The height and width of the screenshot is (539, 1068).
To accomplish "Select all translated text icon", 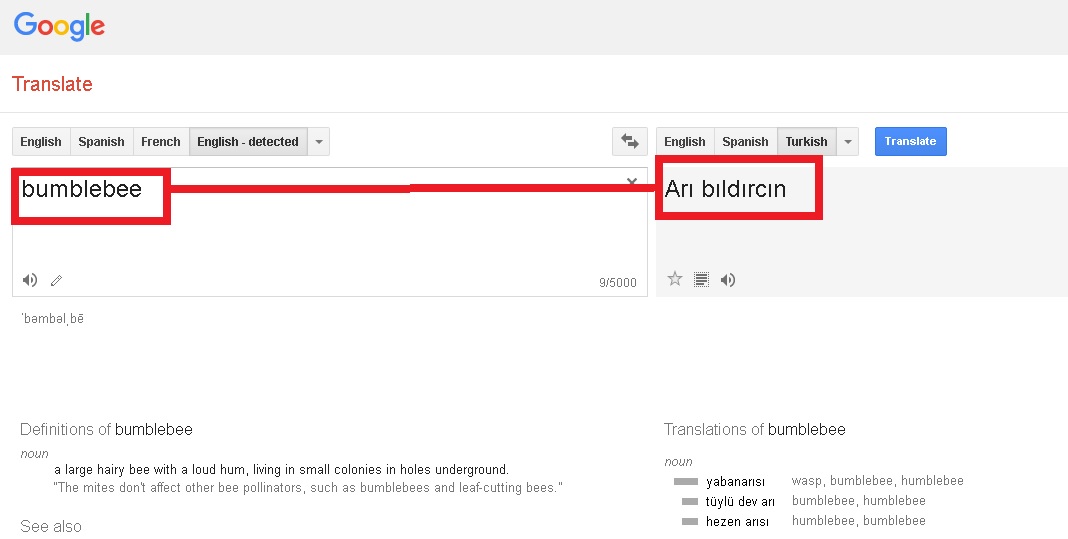I will tap(702, 280).
